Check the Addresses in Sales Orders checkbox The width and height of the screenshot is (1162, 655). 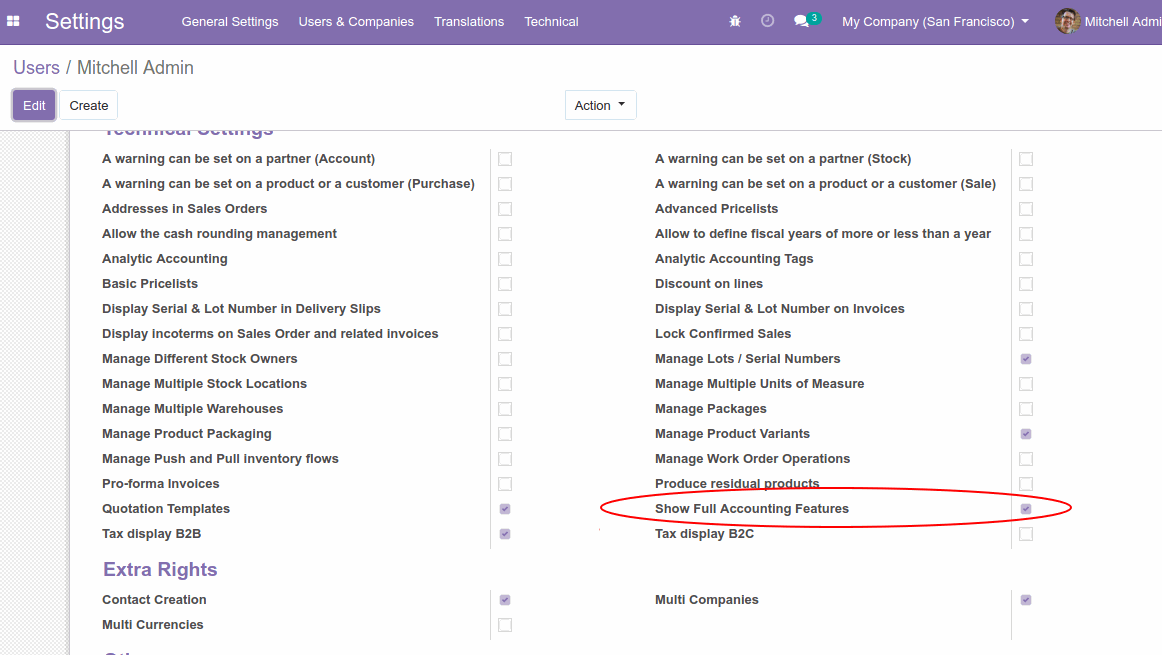click(505, 209)
